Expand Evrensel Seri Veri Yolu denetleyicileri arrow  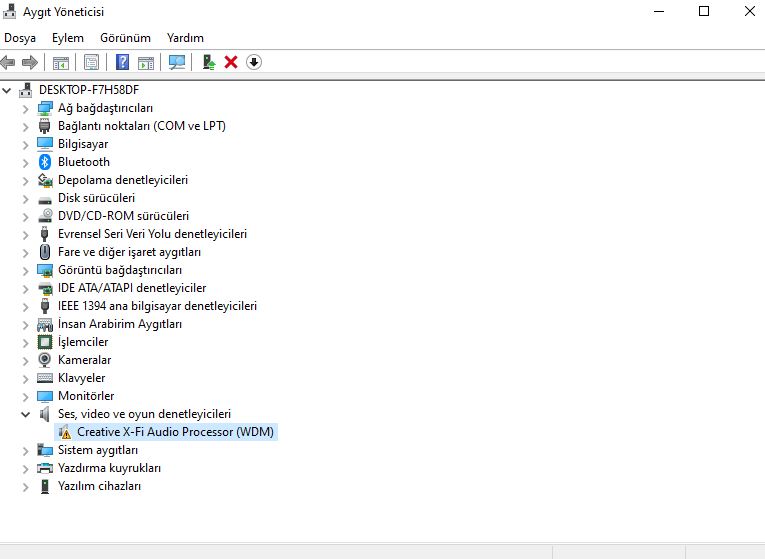pos(25,235)
